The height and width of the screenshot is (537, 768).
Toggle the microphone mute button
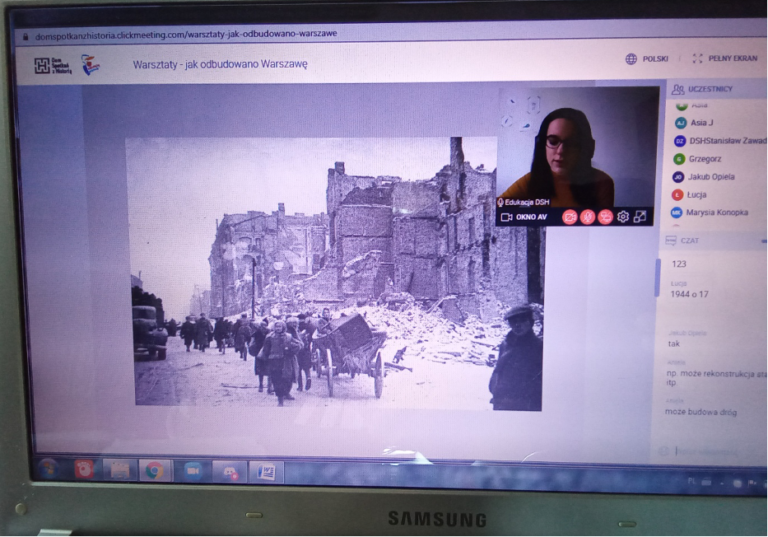pyautogui.click(x=587, y=217)
